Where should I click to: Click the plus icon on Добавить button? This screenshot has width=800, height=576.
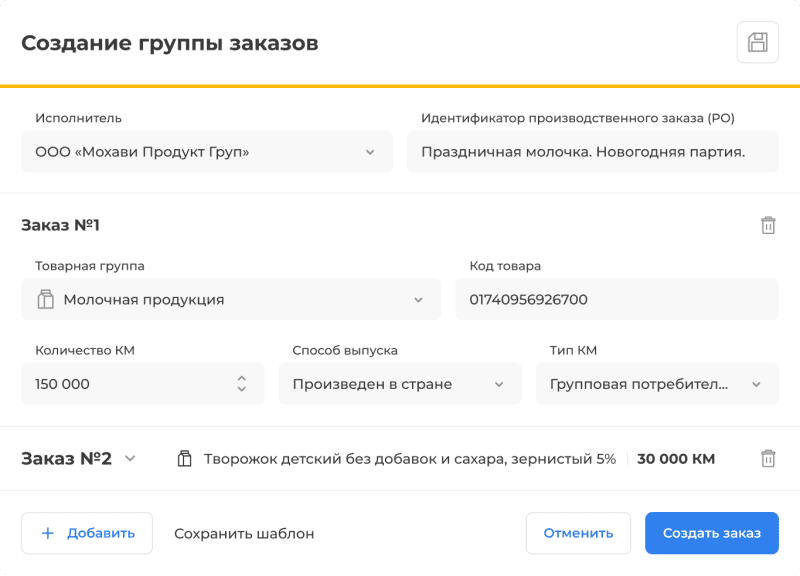tap(47, 533)
